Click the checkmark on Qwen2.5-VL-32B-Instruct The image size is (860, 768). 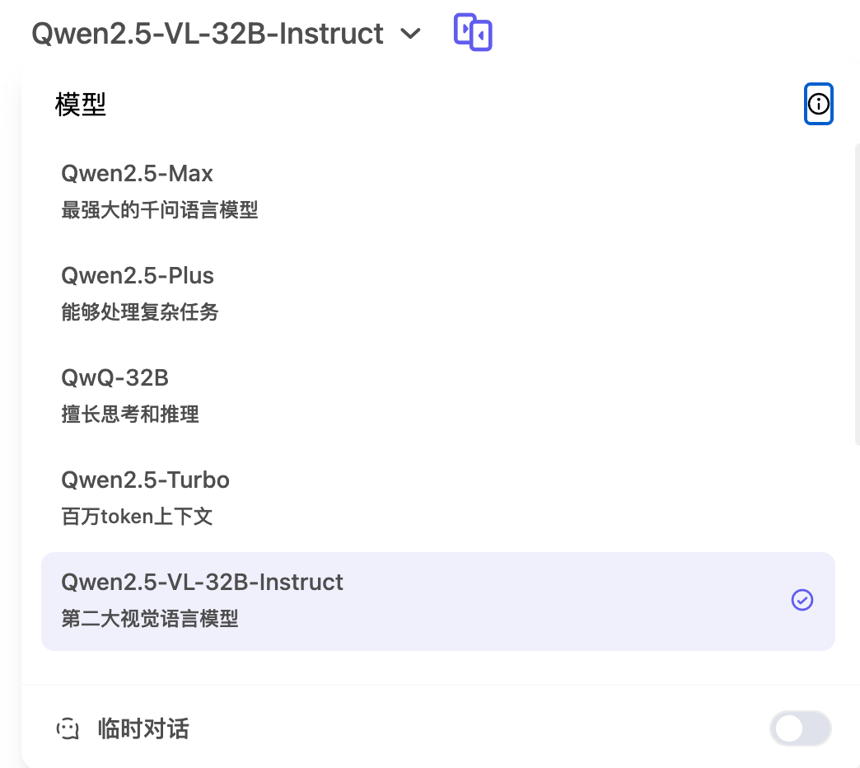802,600
